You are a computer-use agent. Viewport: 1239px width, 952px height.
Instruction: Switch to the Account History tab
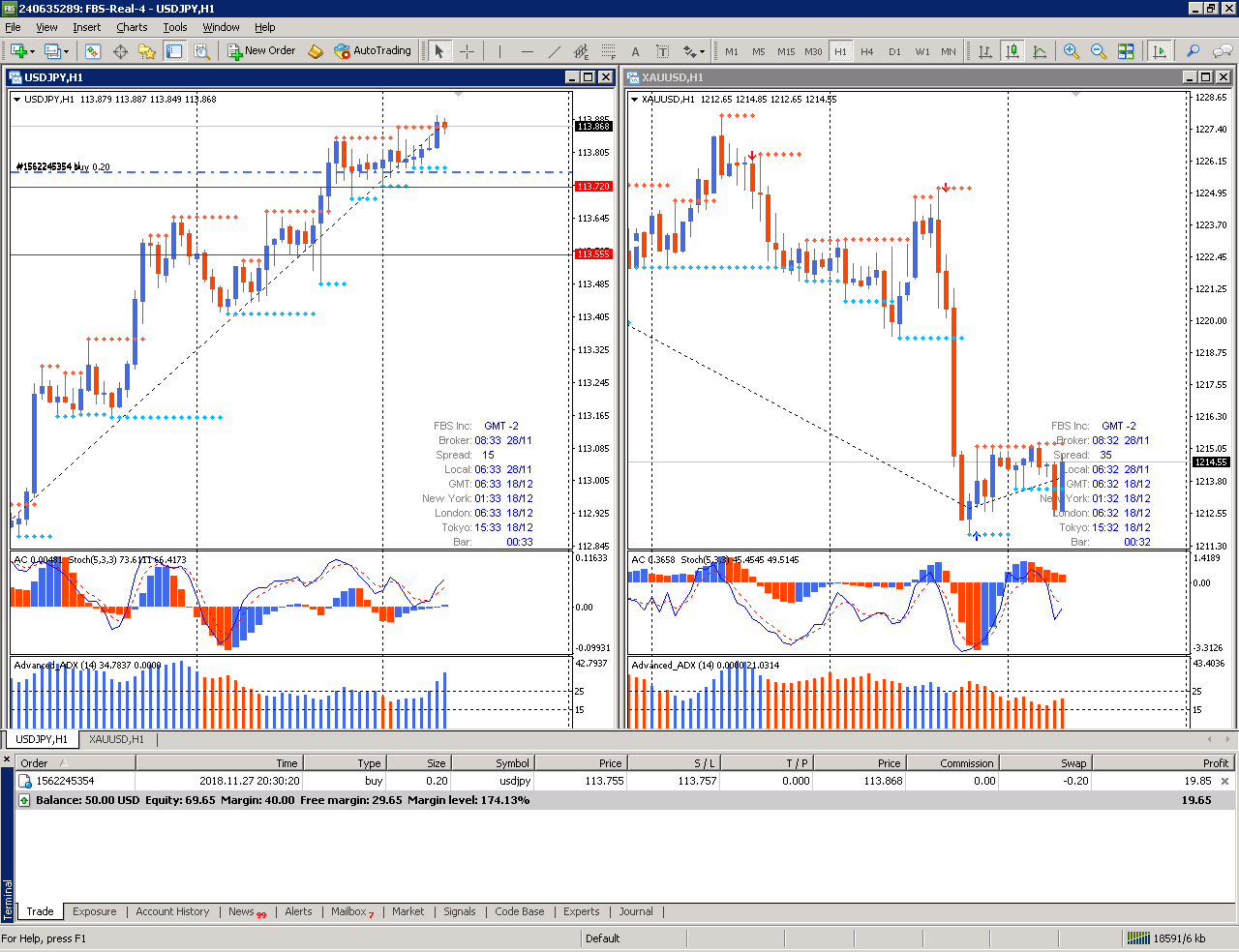(172, 911)
